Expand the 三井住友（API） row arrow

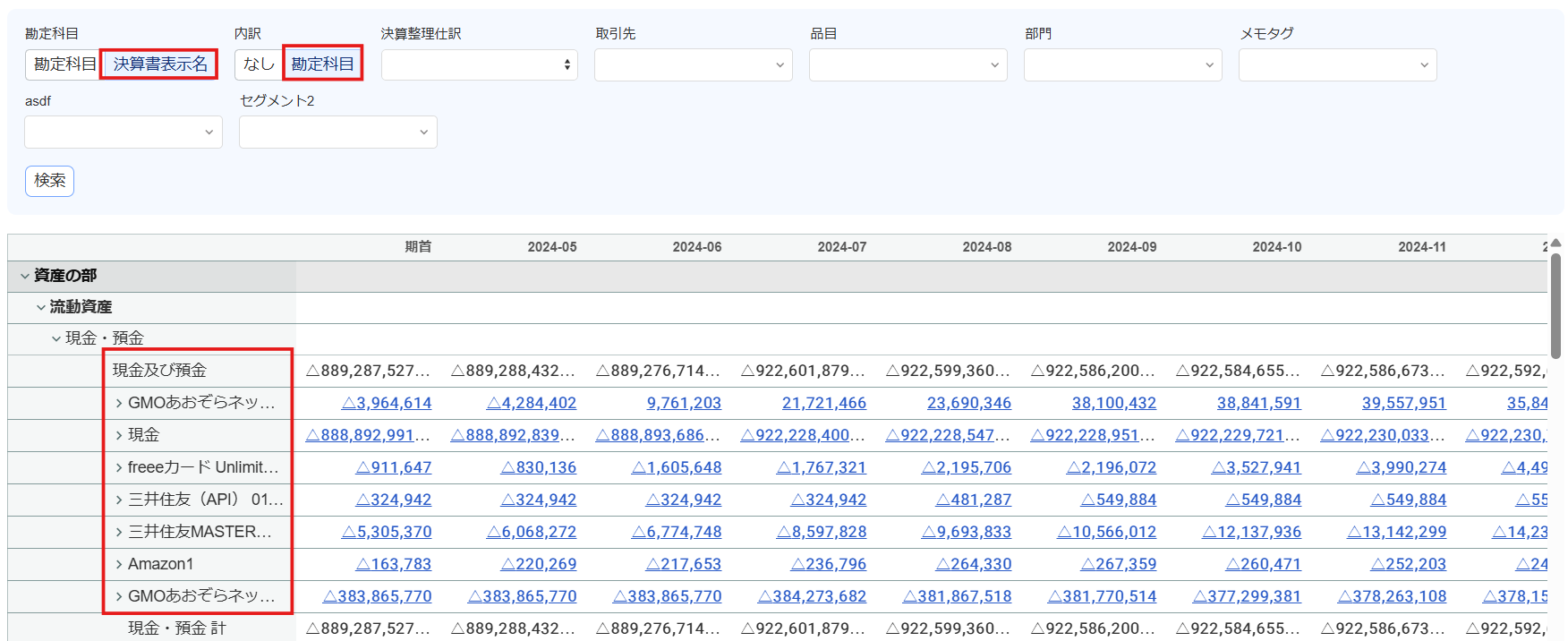coord(119,500)
